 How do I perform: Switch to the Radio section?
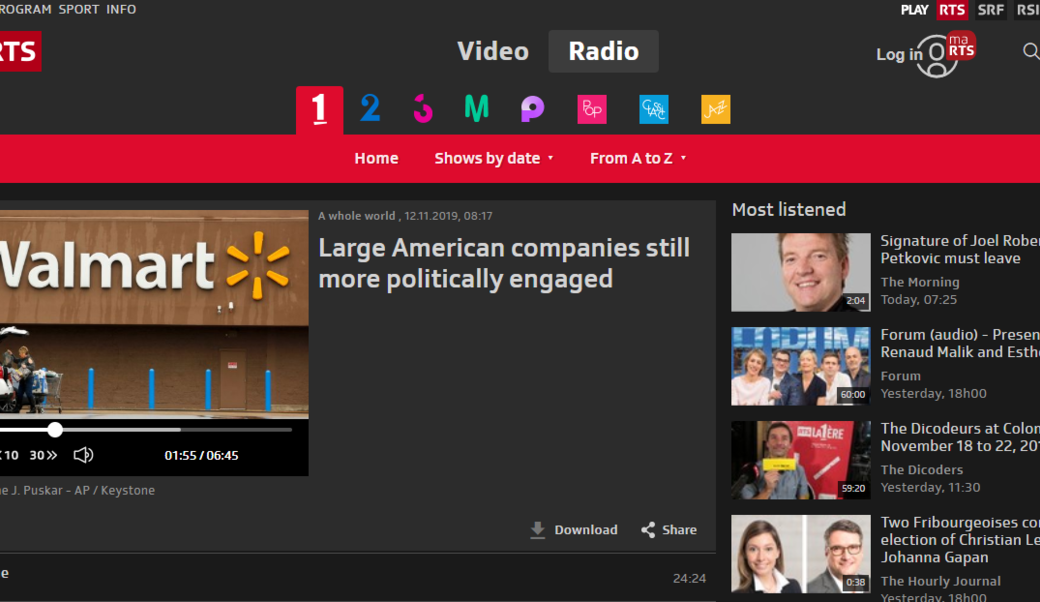[603, 51]
